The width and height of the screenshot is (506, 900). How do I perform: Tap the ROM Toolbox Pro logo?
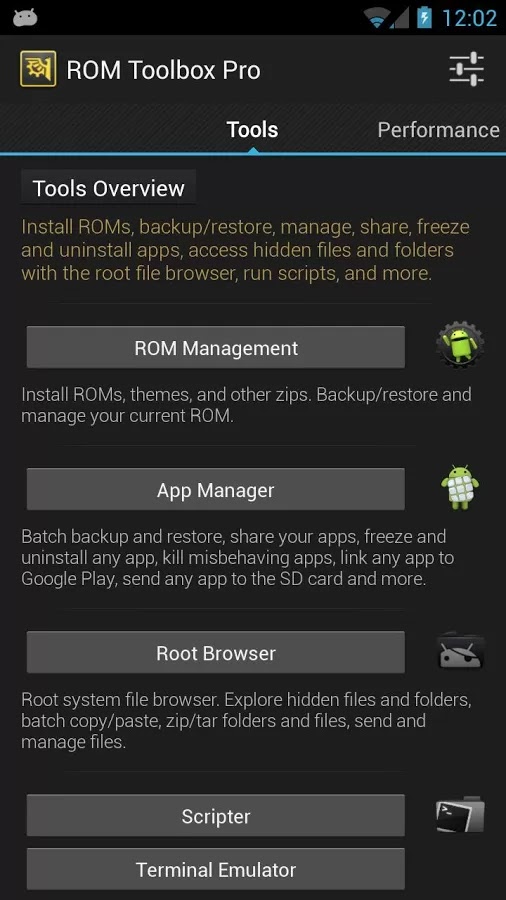click(x=38, y=69)
